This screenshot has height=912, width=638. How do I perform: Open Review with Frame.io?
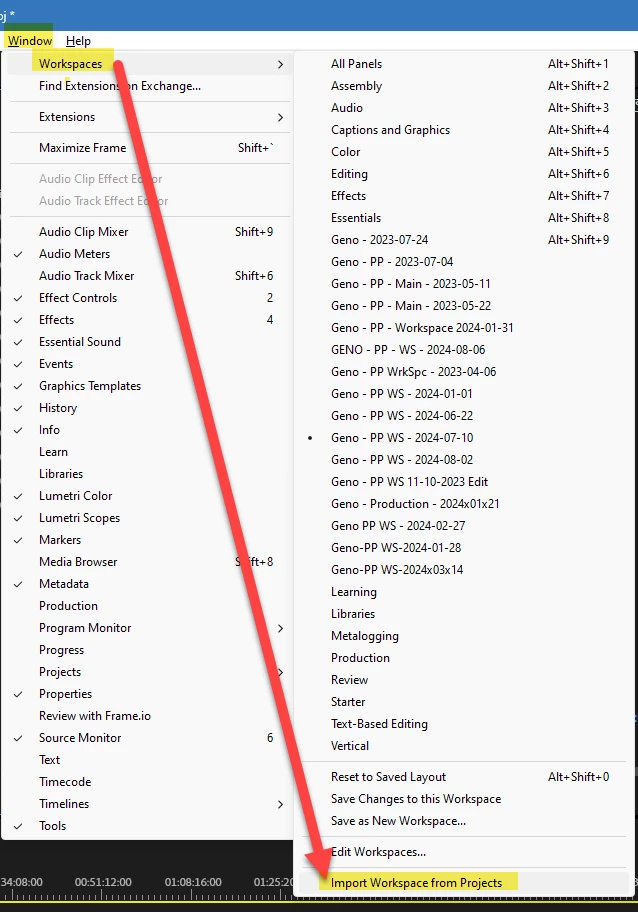click(x=149, y=716)
